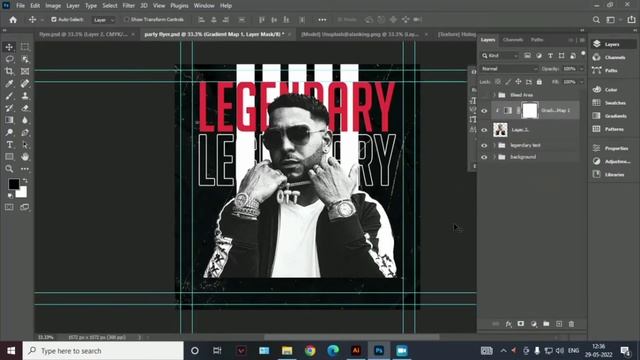Open the Opacity value dropdown
Viewport: 640px width, 360px height.
(582, 69)
